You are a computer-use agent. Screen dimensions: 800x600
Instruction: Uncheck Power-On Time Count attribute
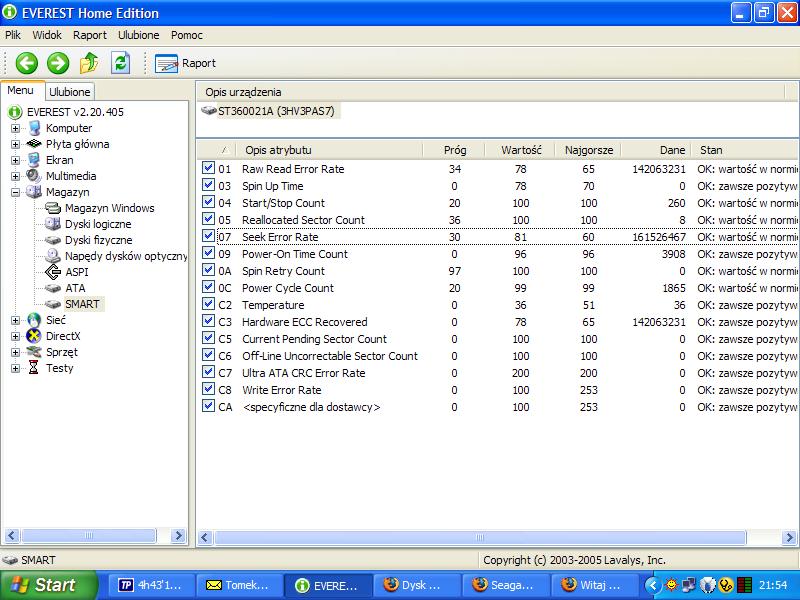[208, 253]
